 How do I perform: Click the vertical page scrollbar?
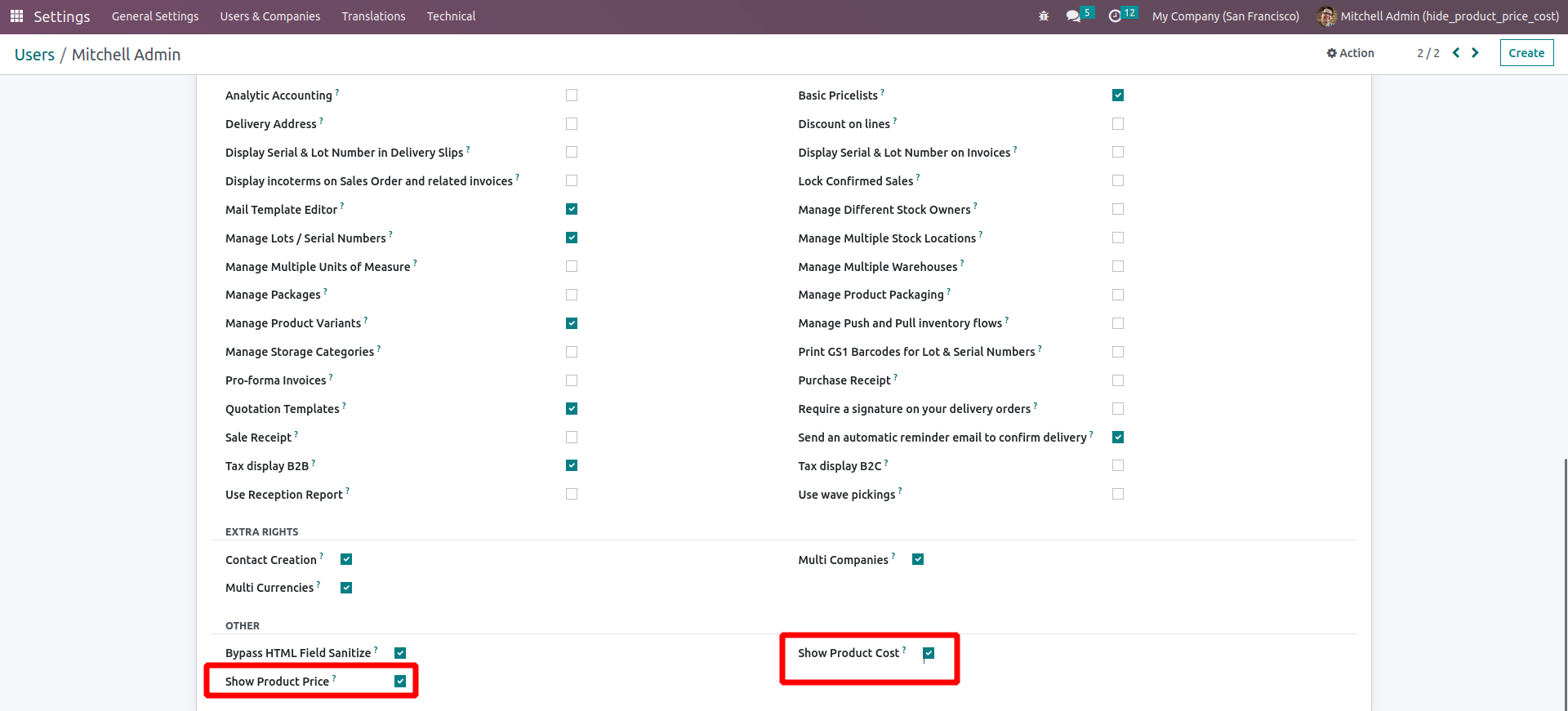pyautogui.click(x=1565, y=584)
